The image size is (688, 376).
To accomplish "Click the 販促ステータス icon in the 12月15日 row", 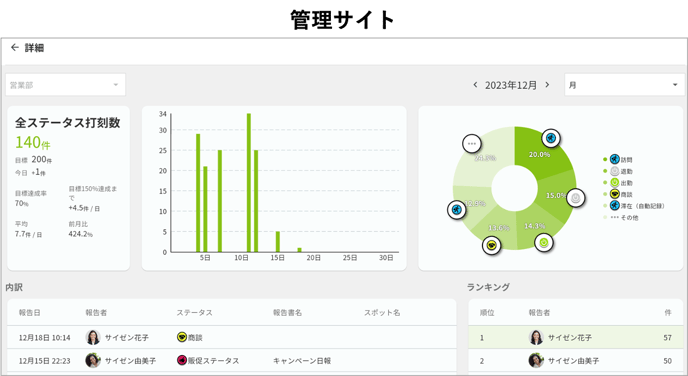I will click(x=182, y=360).
